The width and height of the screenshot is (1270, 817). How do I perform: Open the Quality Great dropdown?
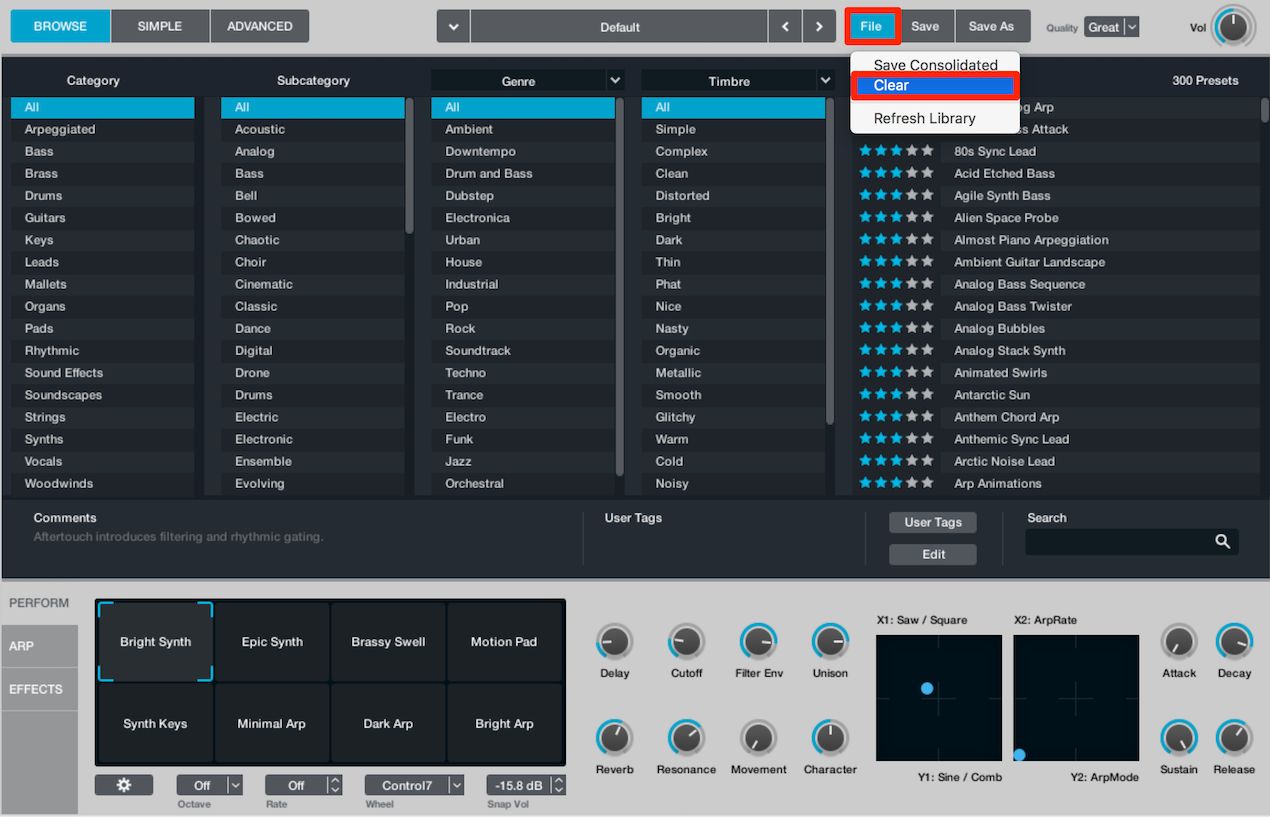(x=1112, y=27)
